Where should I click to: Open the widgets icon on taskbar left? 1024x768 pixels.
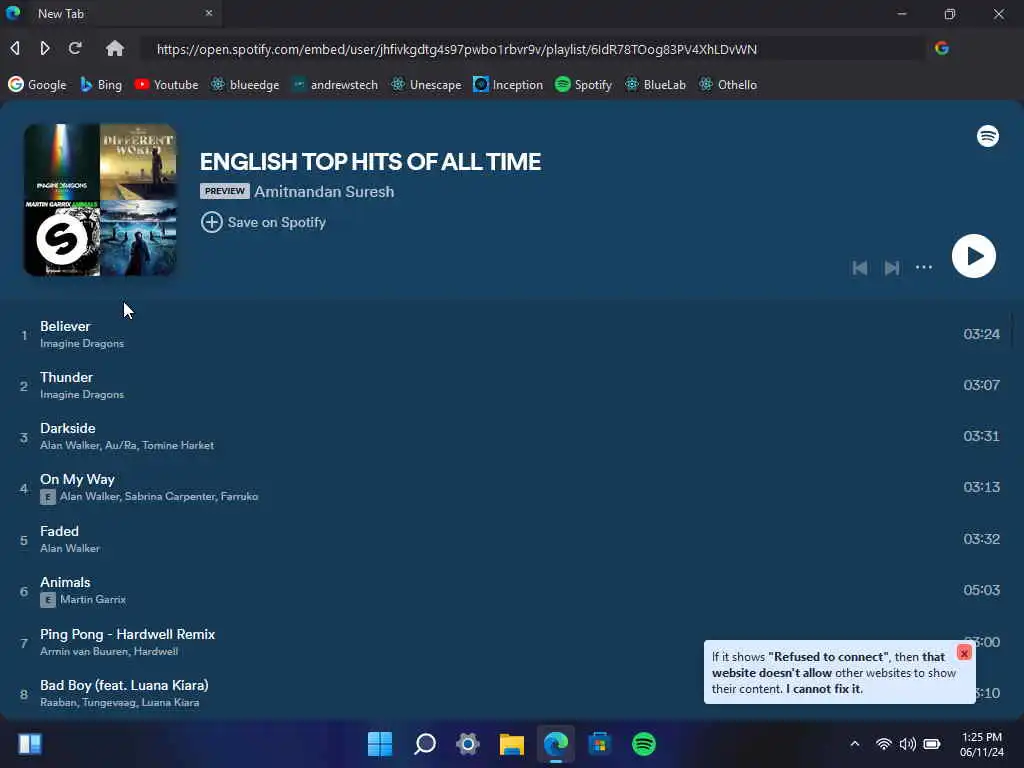30,744
